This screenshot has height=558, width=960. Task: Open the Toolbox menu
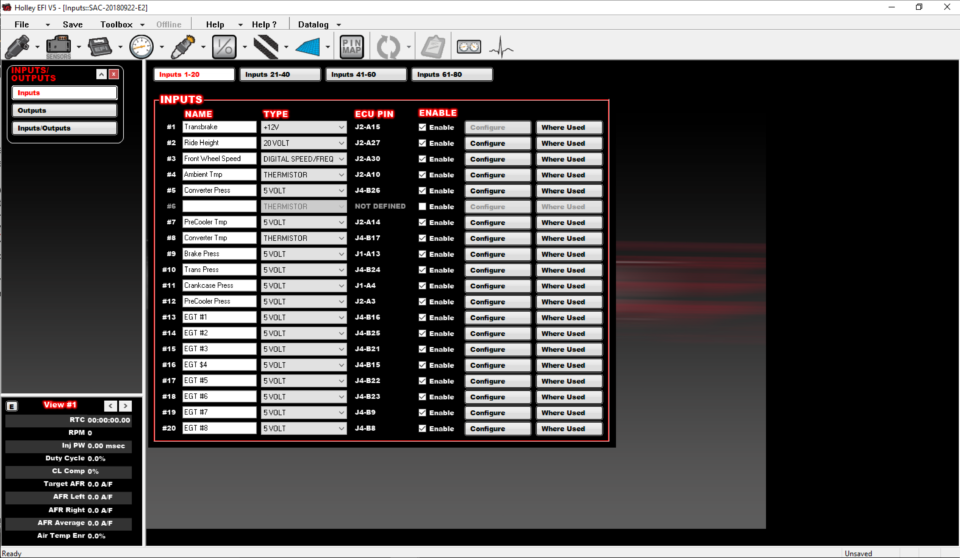tap(116, 25)
